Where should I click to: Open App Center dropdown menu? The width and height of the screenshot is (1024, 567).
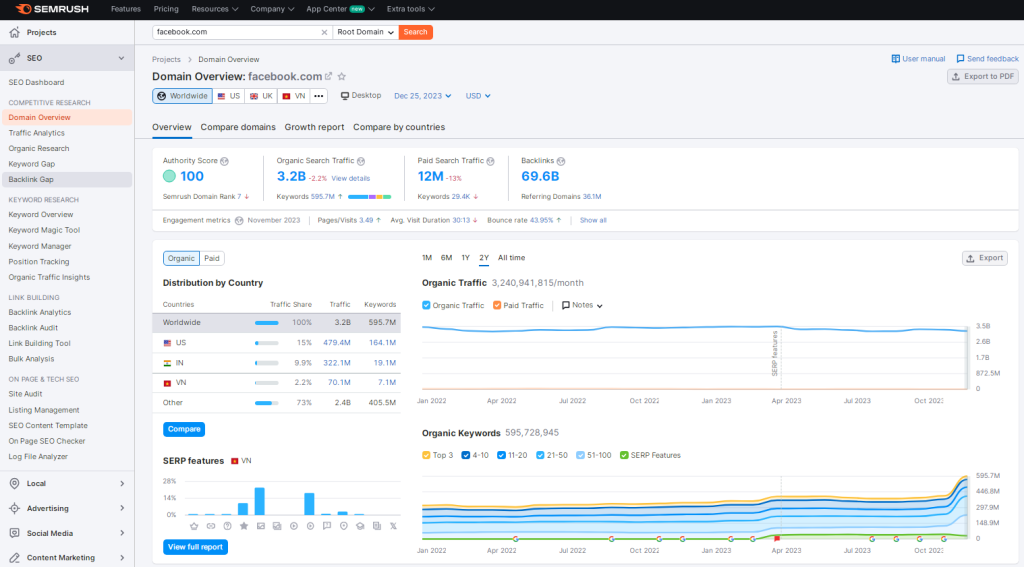coord(340,9)
